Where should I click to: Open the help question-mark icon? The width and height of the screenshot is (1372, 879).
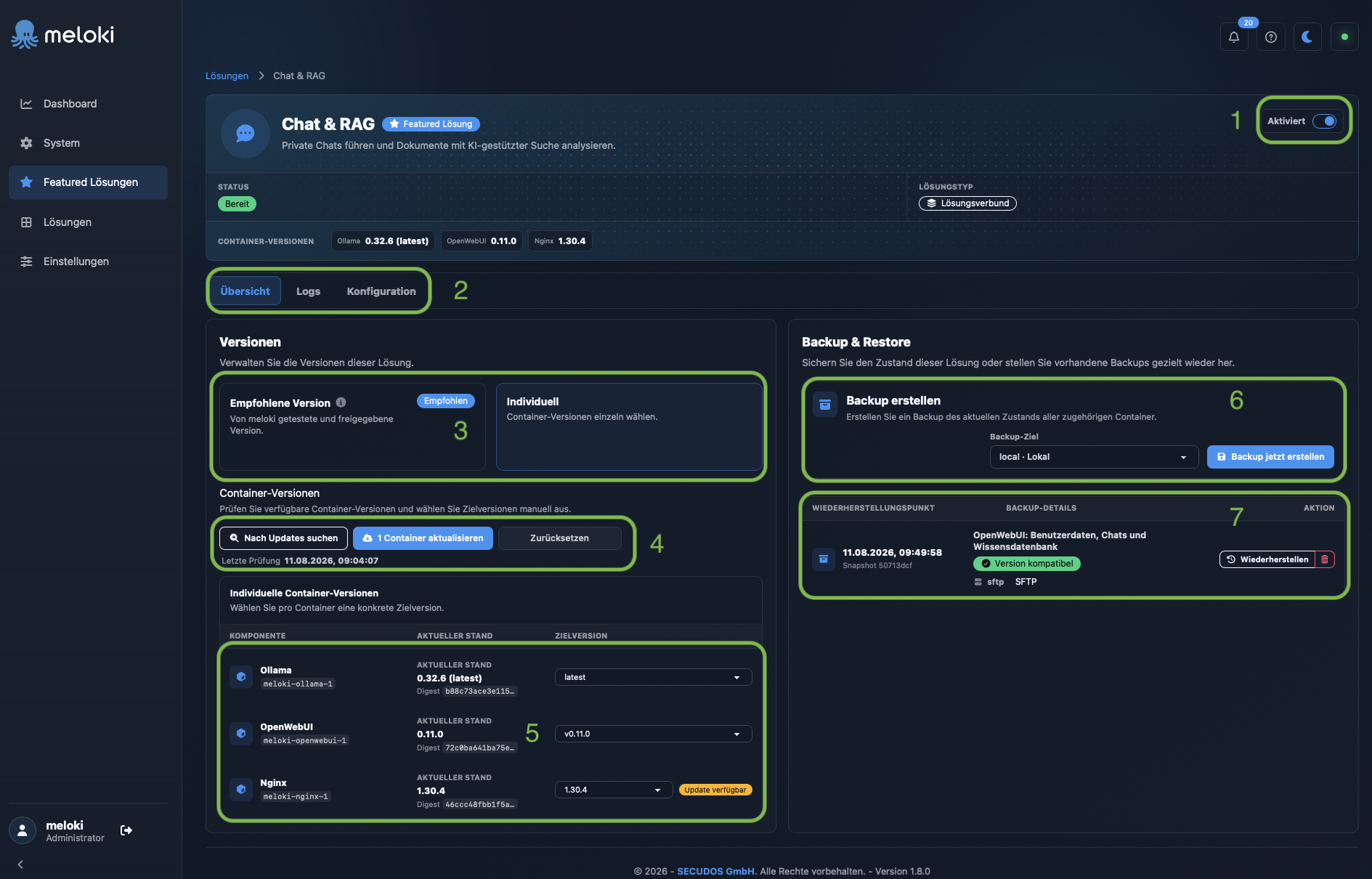[x=1271, y=37]
